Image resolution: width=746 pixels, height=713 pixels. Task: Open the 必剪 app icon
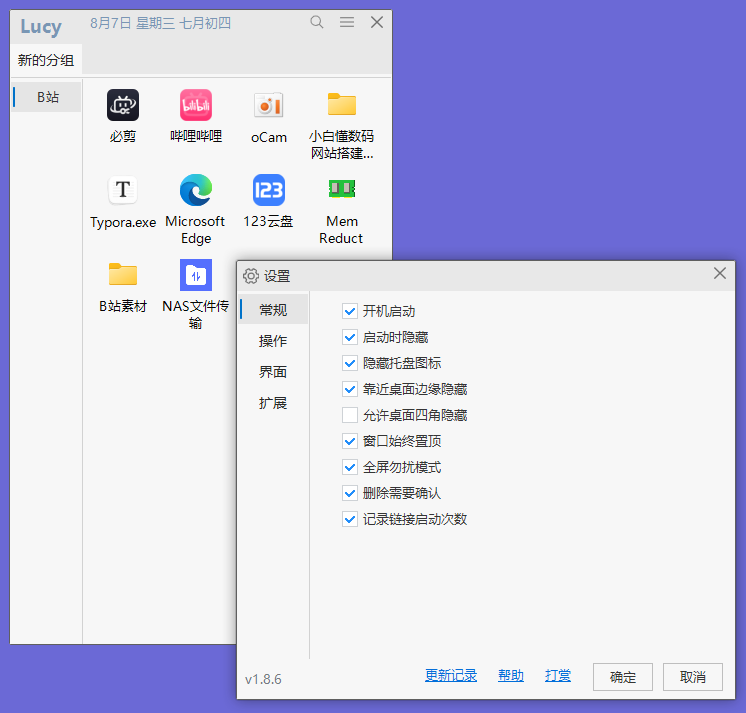tap(123, 105)
